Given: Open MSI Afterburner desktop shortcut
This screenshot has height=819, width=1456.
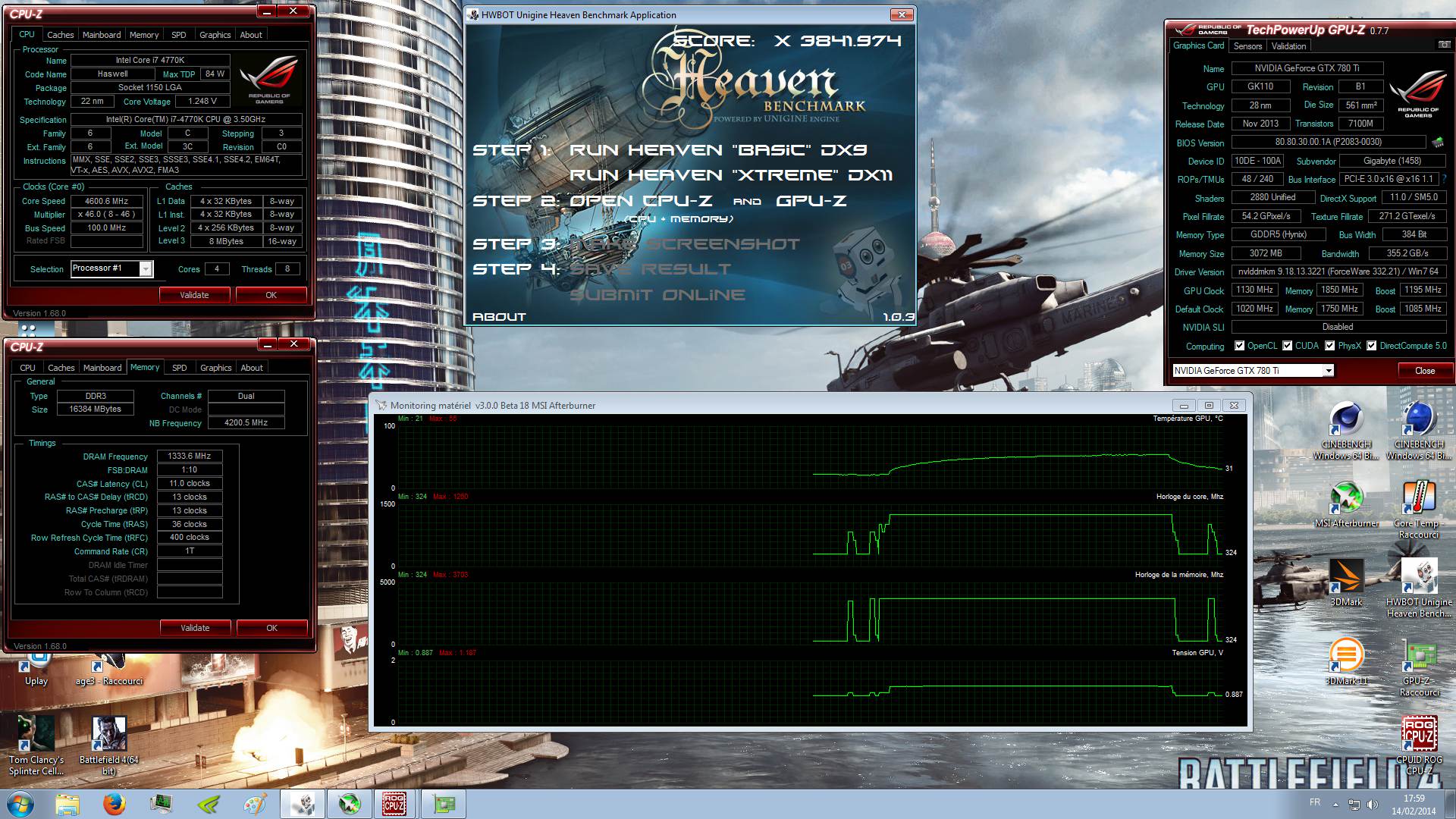Looking at the screenshot, I should [x=1346, y=504].
